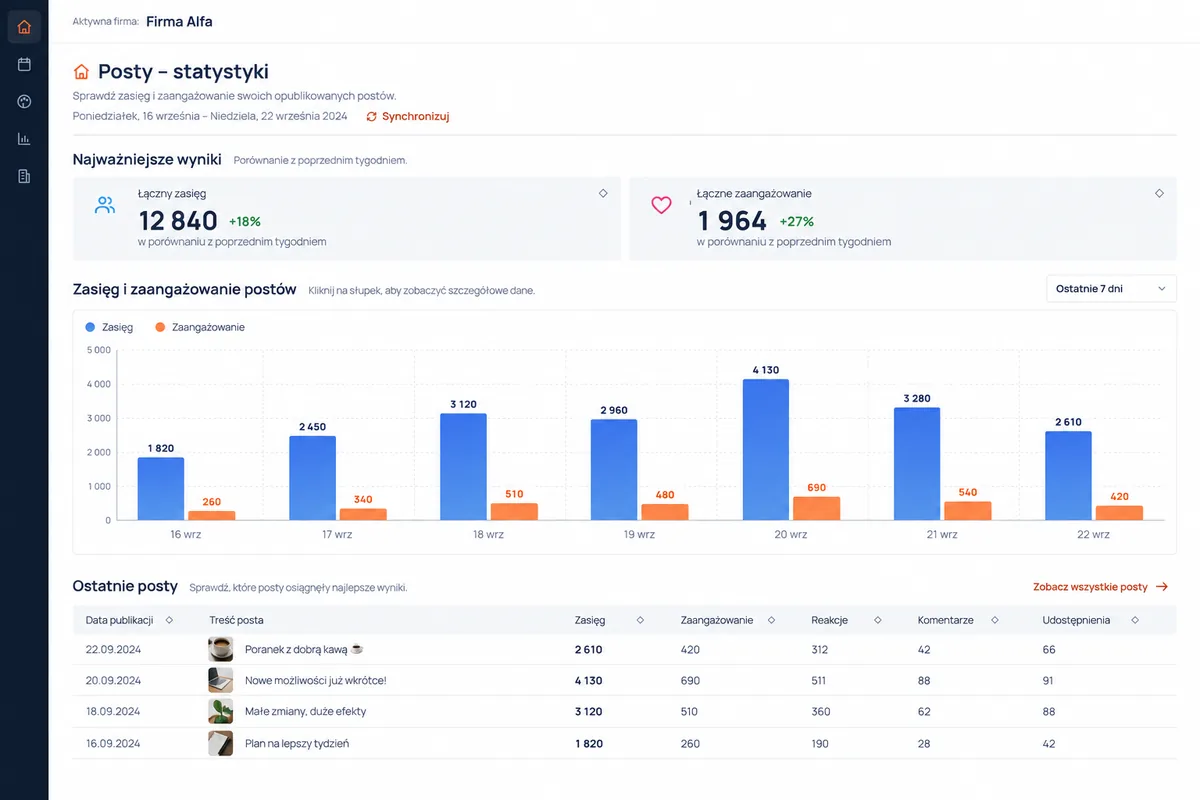Open post Małe zmiany, duże efekty
Image resolution: width=1200 pixels, height=800 pixels.
coord(306,712)
